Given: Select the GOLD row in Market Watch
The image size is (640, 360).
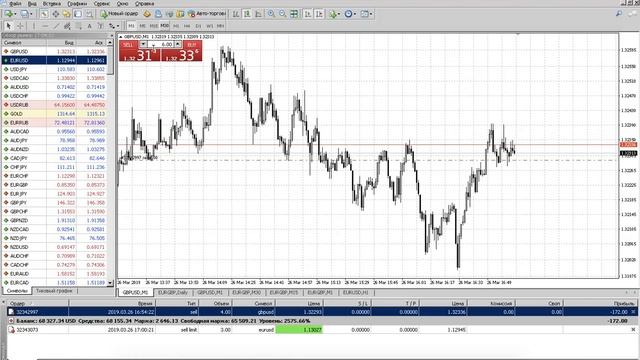Looking at the screenshot, I should click(x=55, y=113).
